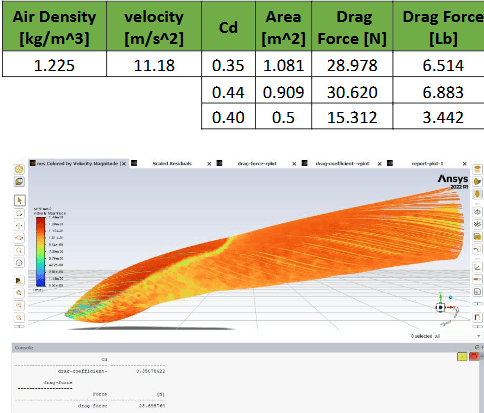Click the orange colormap bar icon
Viewport: 484px width, 413px height.
(x=478, y=279)
